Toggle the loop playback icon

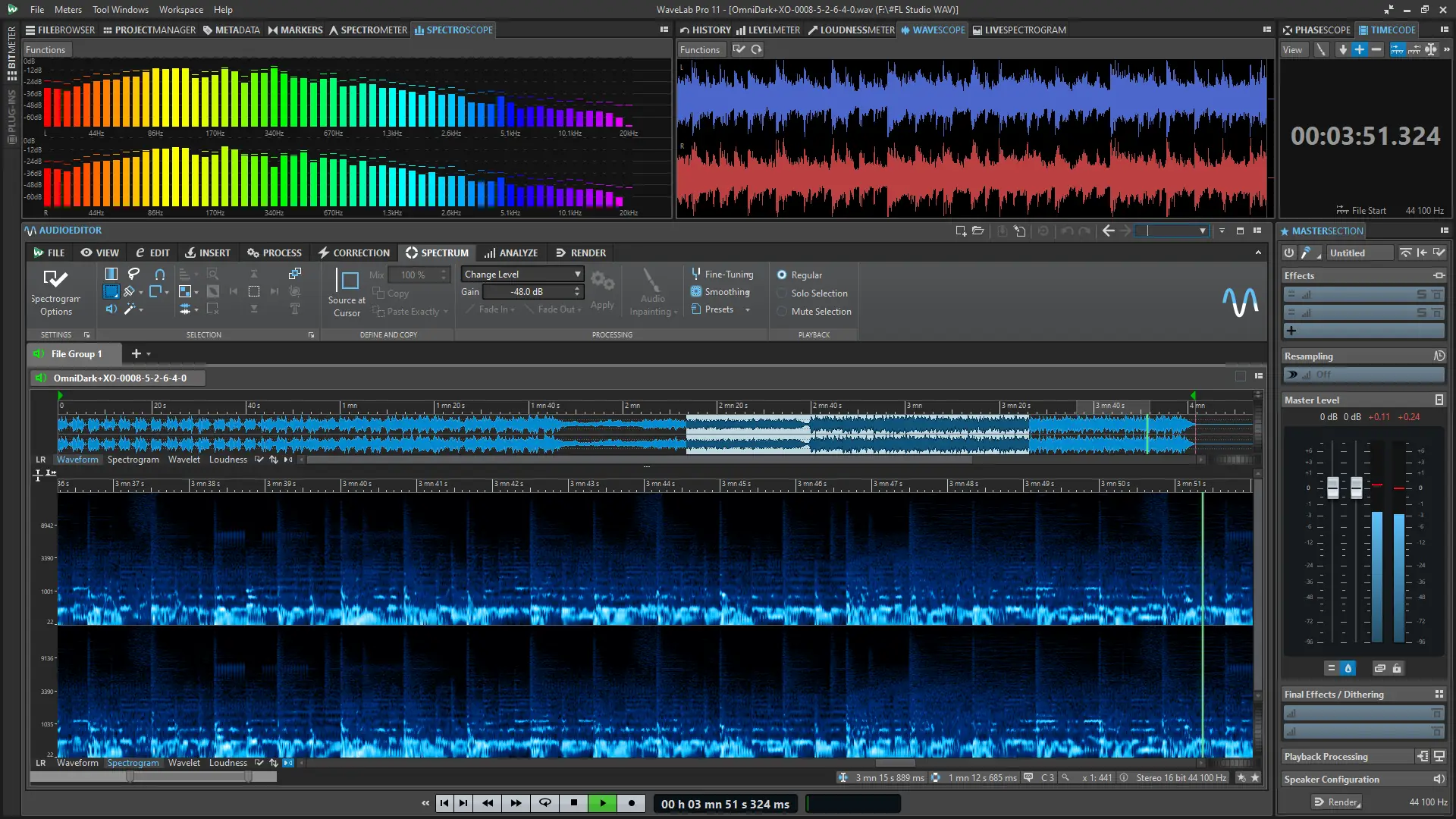544,803
